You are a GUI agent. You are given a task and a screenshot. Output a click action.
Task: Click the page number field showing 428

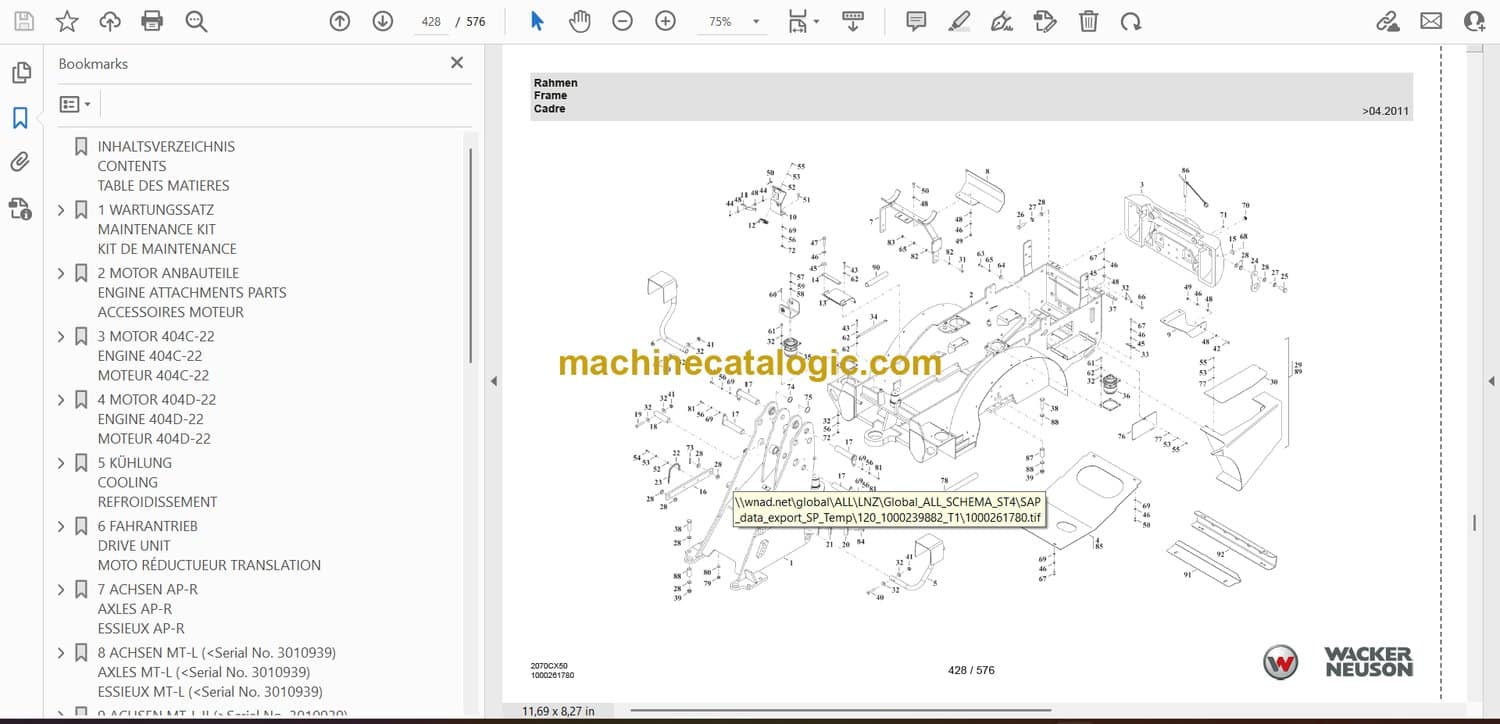(431, 21)
